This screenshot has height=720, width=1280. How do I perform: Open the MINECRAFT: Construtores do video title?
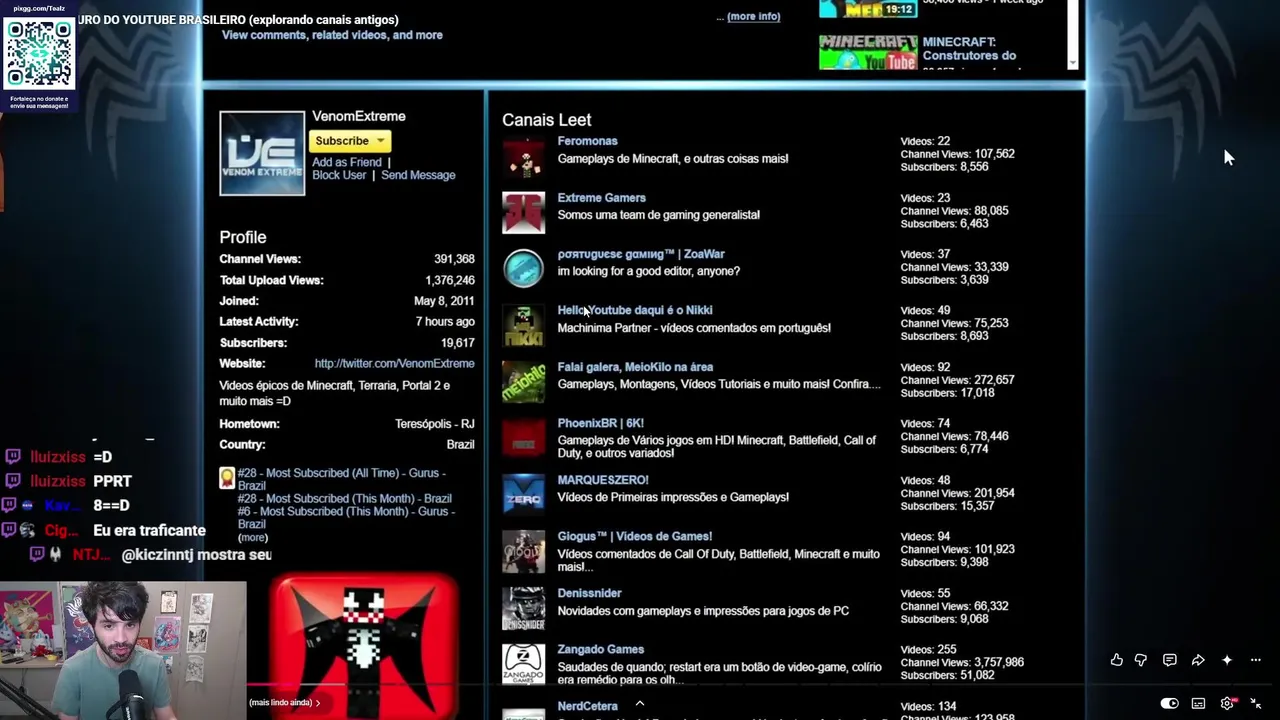coord(969,49)
